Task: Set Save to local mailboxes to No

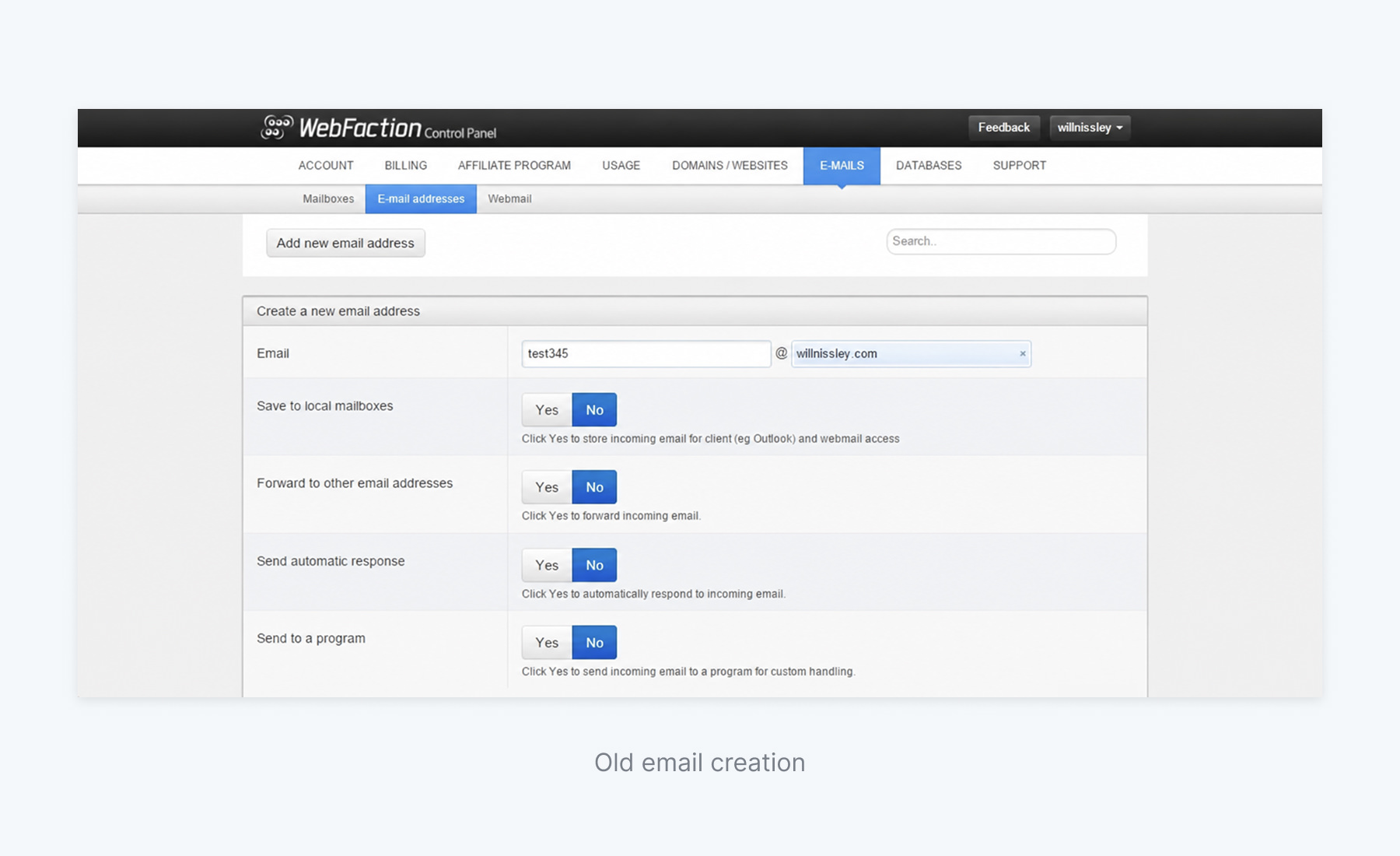Action: click(594, 410)
